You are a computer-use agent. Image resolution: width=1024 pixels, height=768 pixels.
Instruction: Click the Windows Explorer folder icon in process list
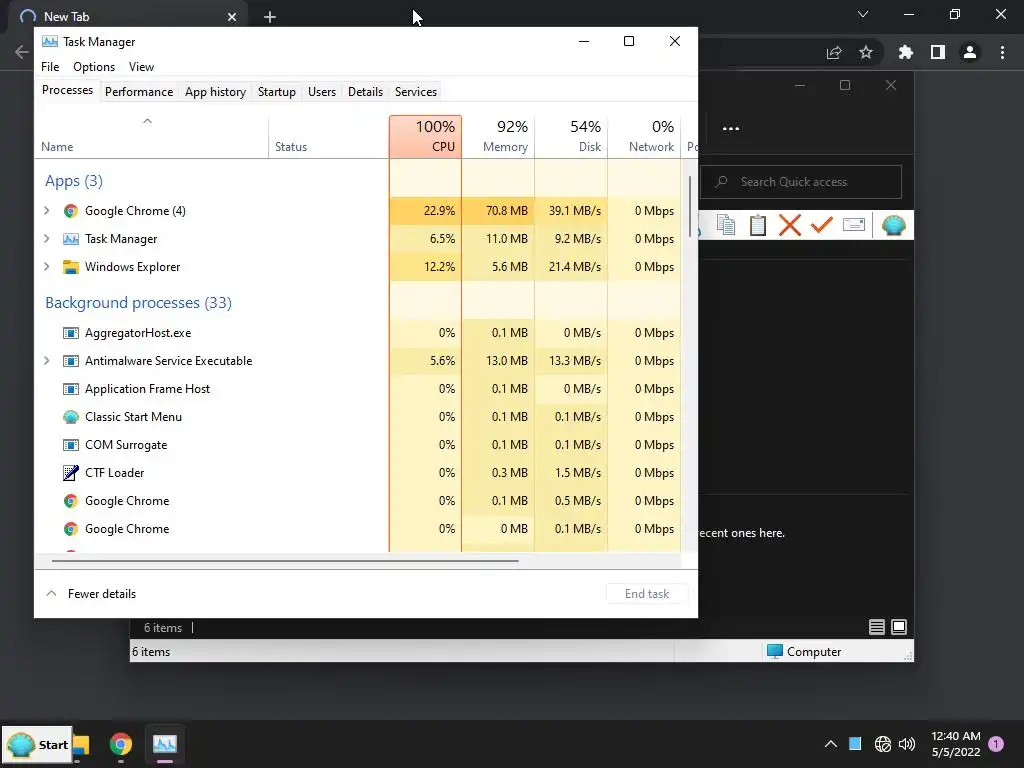71,267
